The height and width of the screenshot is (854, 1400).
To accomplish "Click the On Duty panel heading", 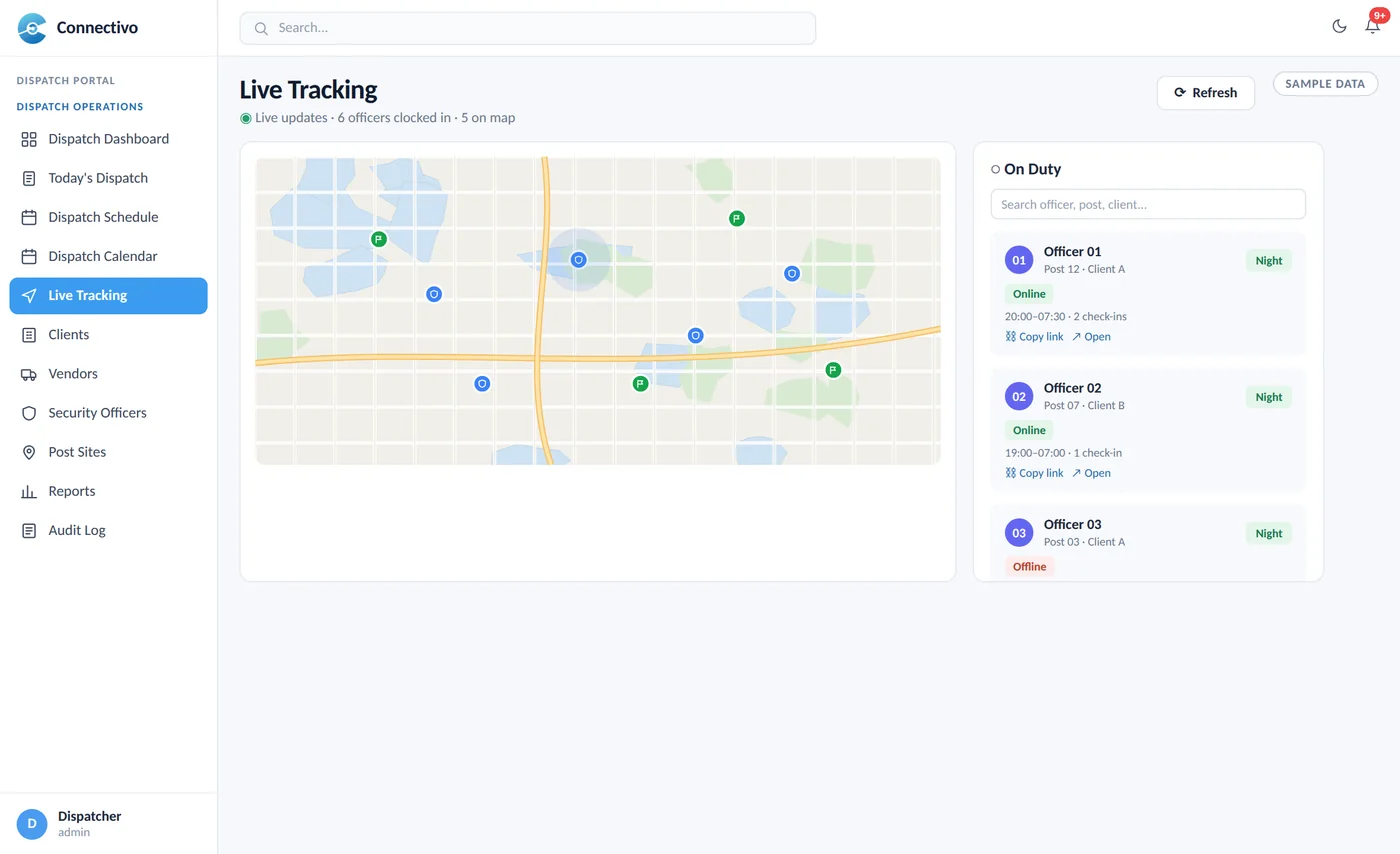I will click(x=1033, y=169).
